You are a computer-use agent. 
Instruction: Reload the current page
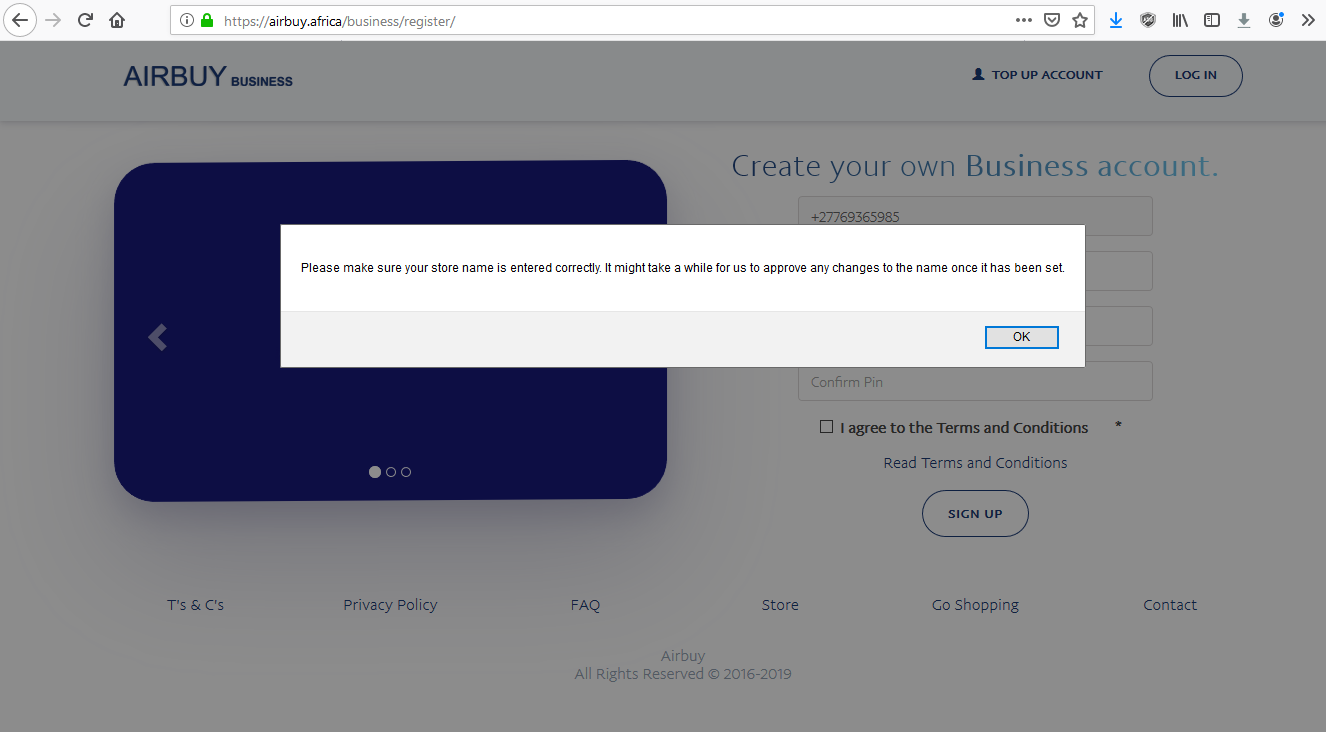85,20
